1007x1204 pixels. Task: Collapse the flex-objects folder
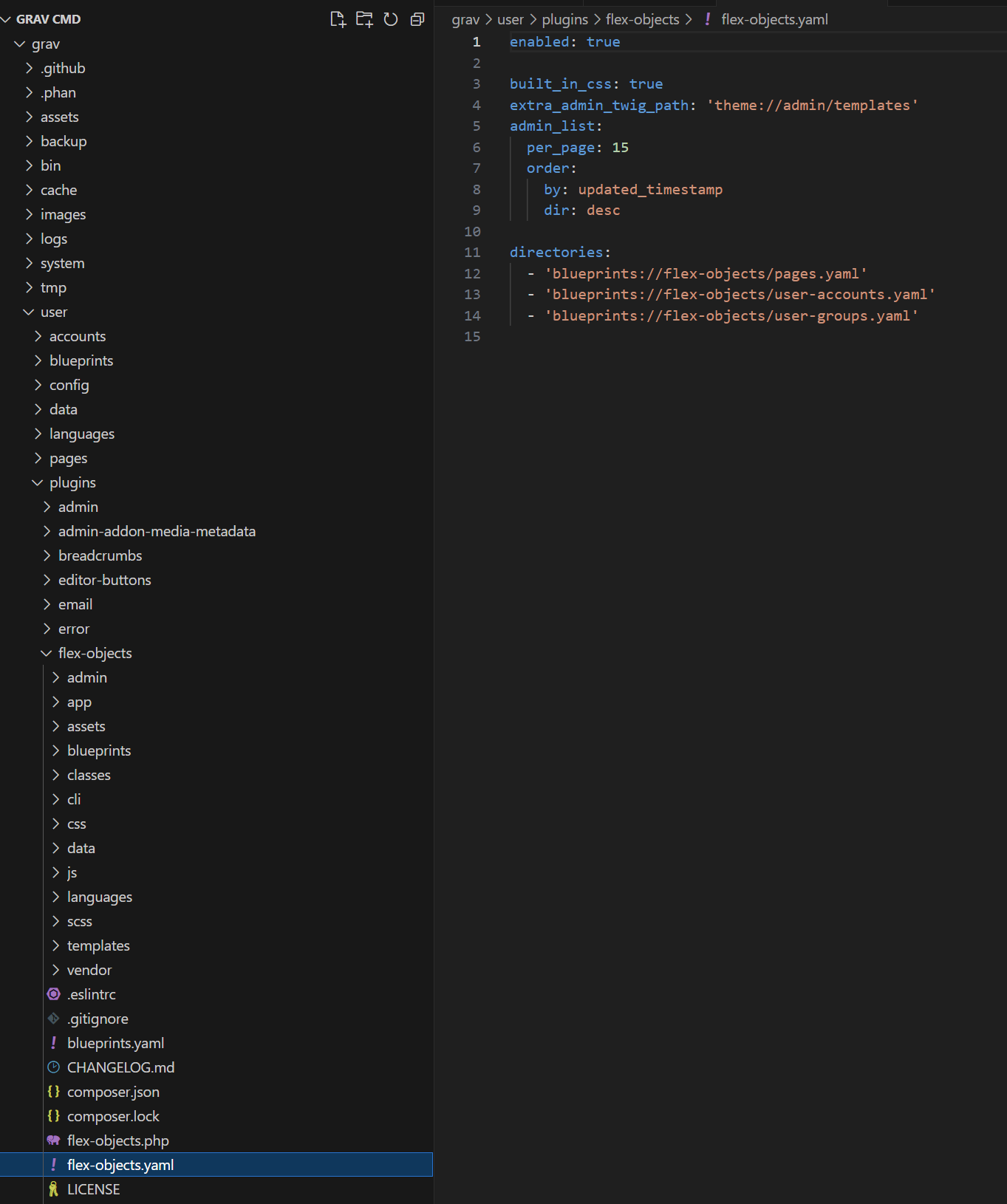[x=47, y=653]
